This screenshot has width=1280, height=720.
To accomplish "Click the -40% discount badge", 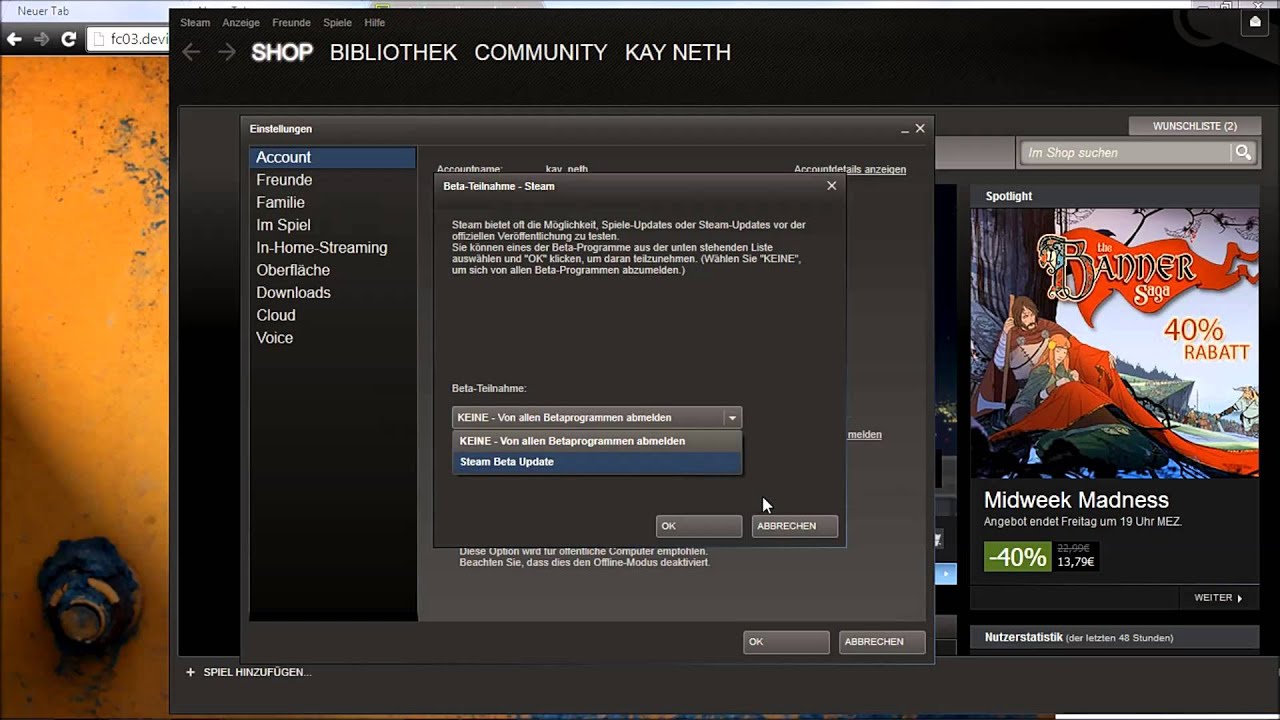I will pyautogui.click(x=1017, y=557).
